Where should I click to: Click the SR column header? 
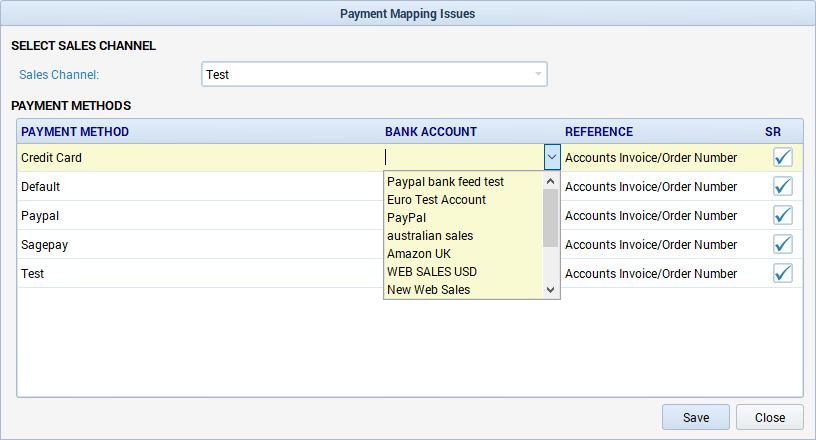pyautogui.click(x=773, y=132)
